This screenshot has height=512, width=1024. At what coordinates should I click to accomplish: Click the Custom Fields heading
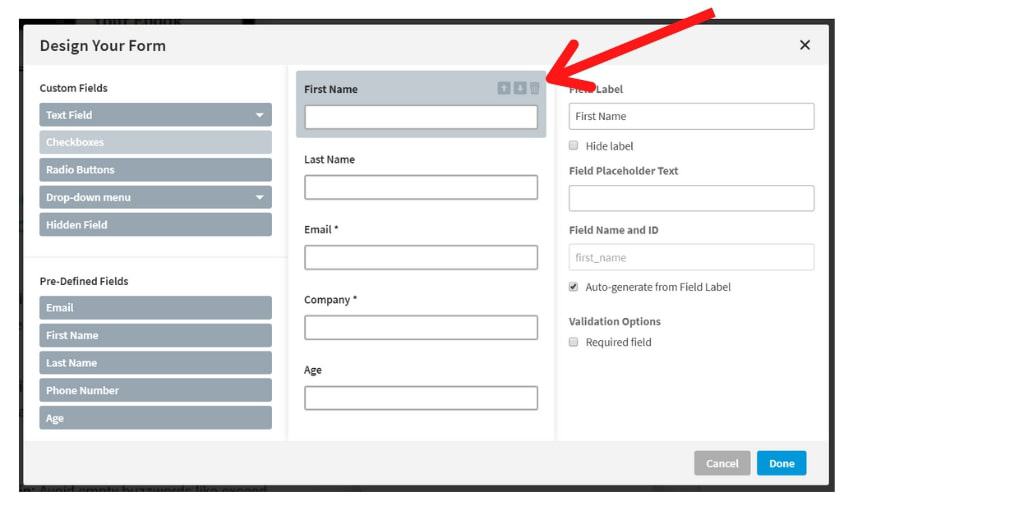click(74, 88)
